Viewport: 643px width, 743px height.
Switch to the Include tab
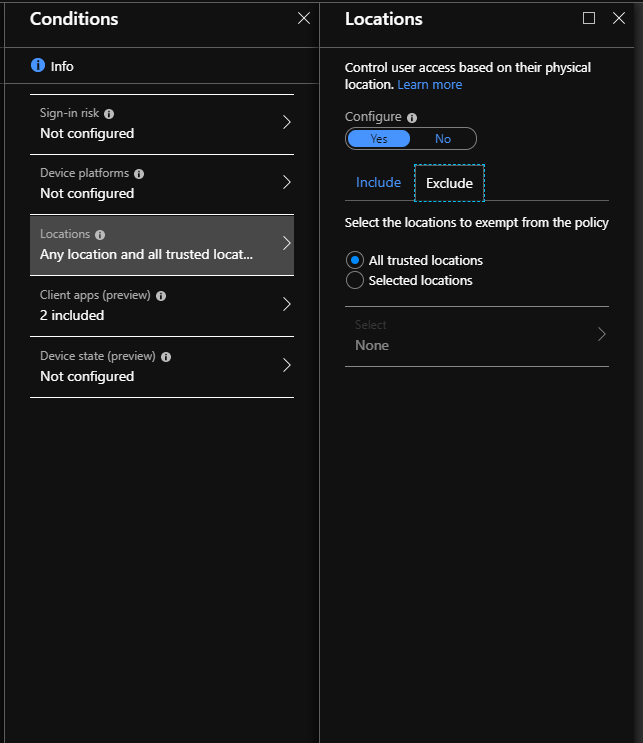point(378,183)
